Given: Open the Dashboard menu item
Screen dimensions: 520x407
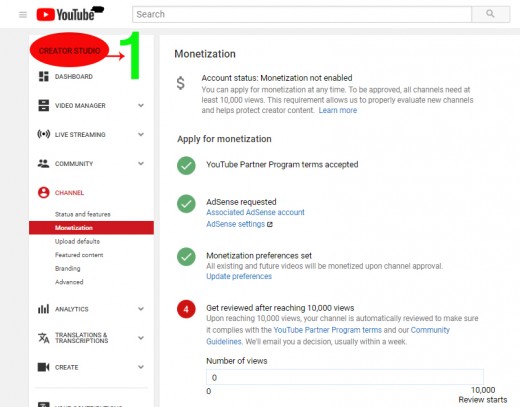Looking at the screenshot, I should coord(74,77).
